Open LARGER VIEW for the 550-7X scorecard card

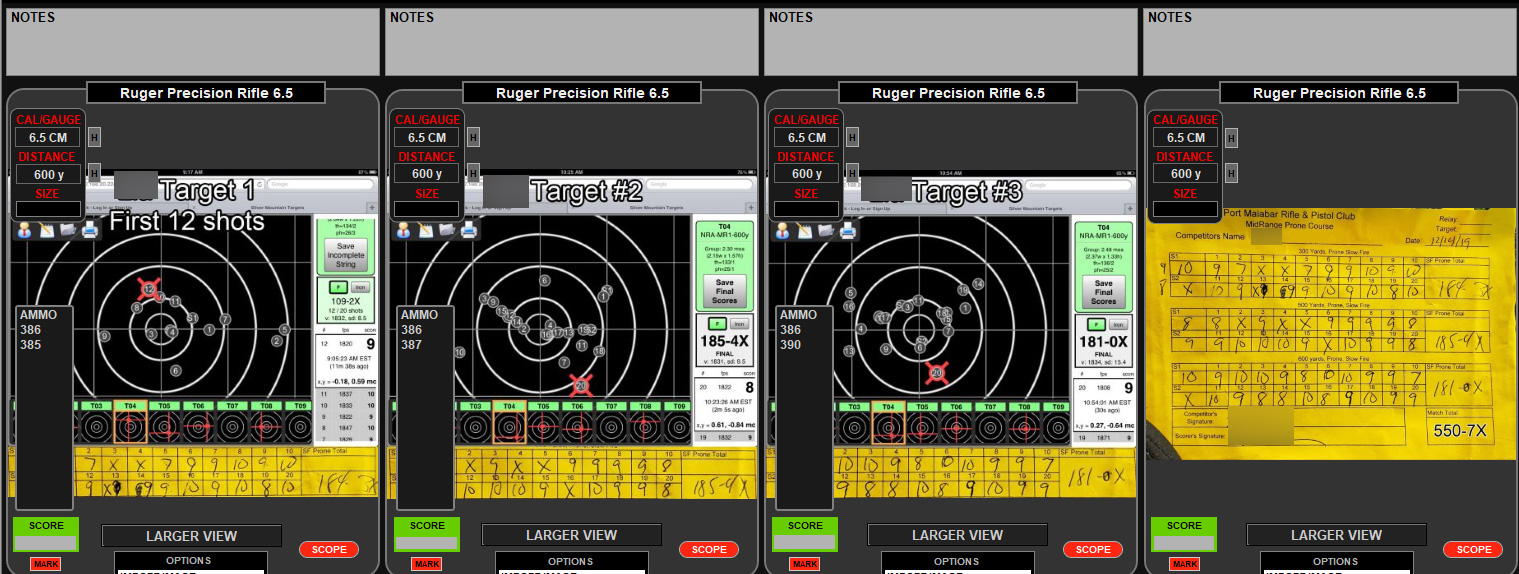[x=1336, y=535]
